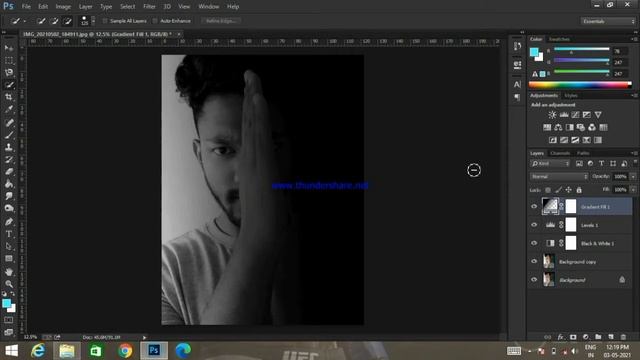Image resolution: width=640 pixels, height=360 pixels.
Task: Hide the Gradient Fill 1 layer
Action: pyautogui.click(x=534, y=207)
